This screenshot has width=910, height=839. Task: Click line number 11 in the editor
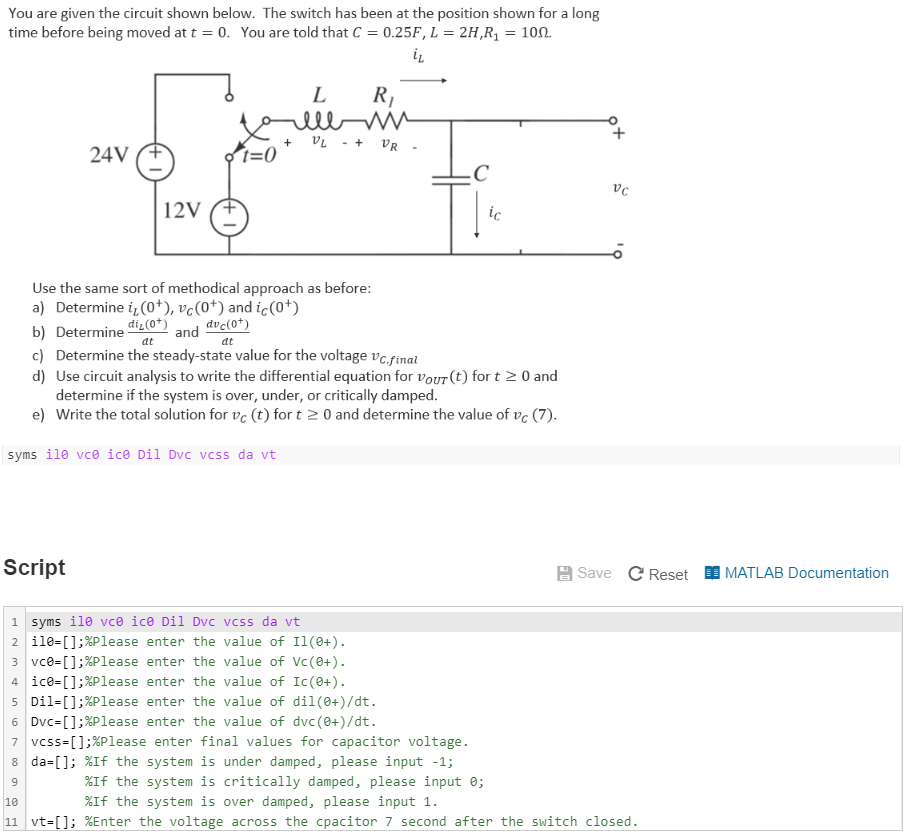coord(10,821)
